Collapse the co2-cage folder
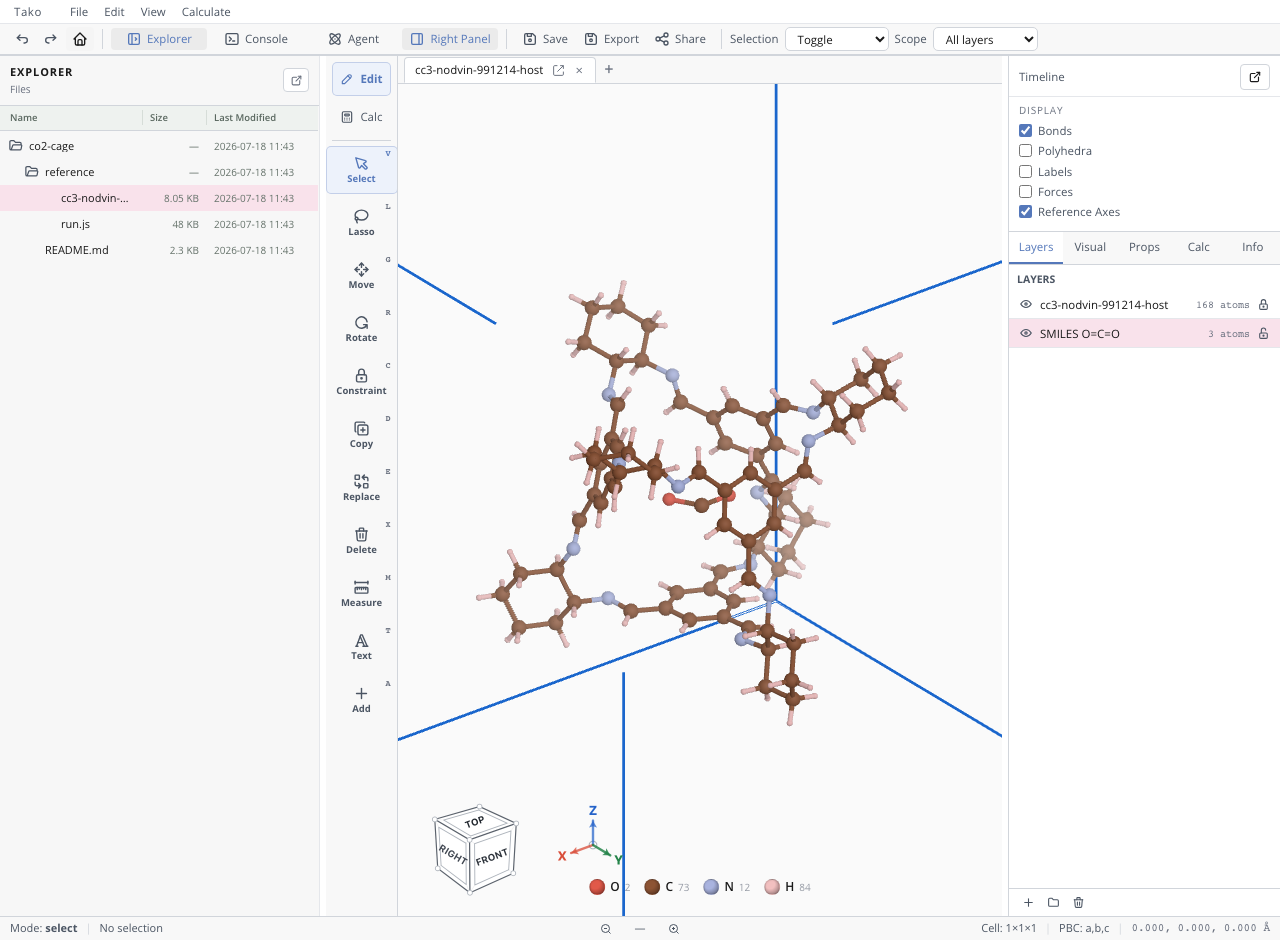The width and height of the screenshot is (1280, 940). click(15, 146)
